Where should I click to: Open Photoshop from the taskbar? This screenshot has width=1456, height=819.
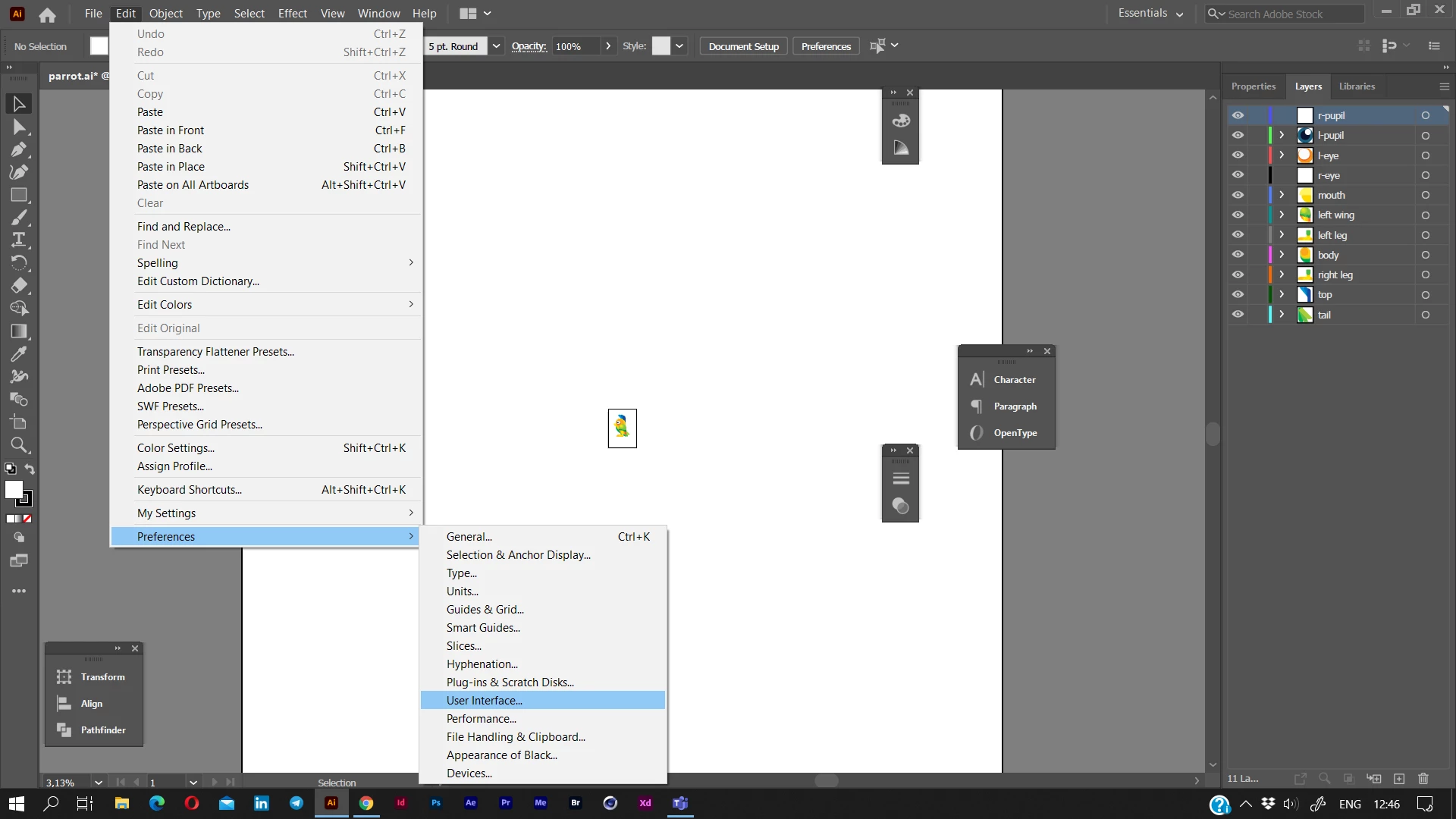436,803
